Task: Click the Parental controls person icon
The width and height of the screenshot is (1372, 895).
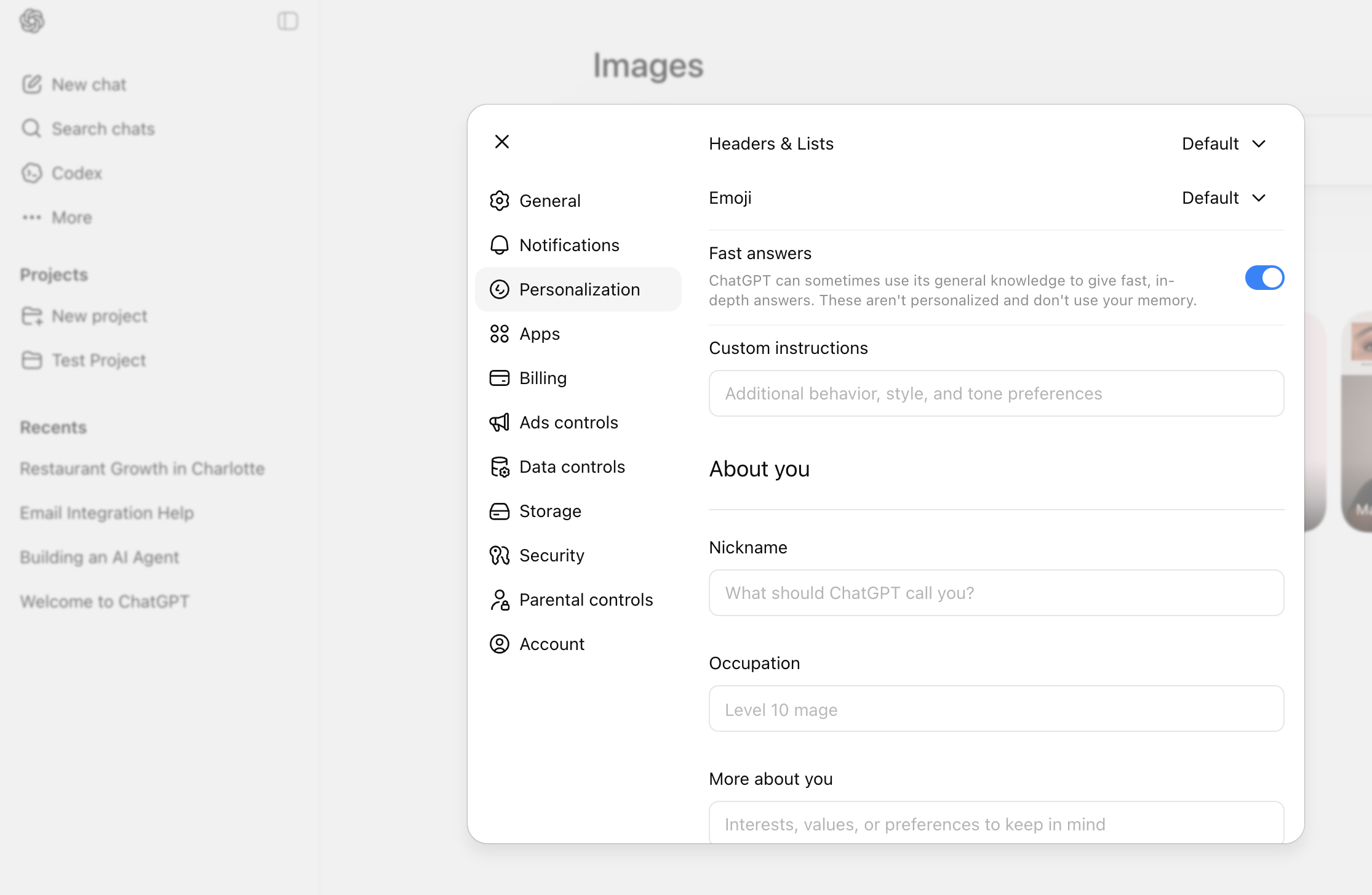Action: tap(500, 600)
